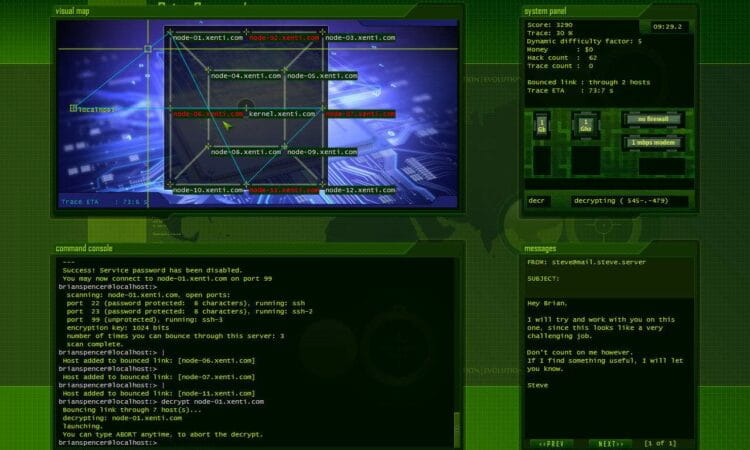Viewport: 750px width, 450px height.
Task: Go to the next message
Action: tap(607, 442)
